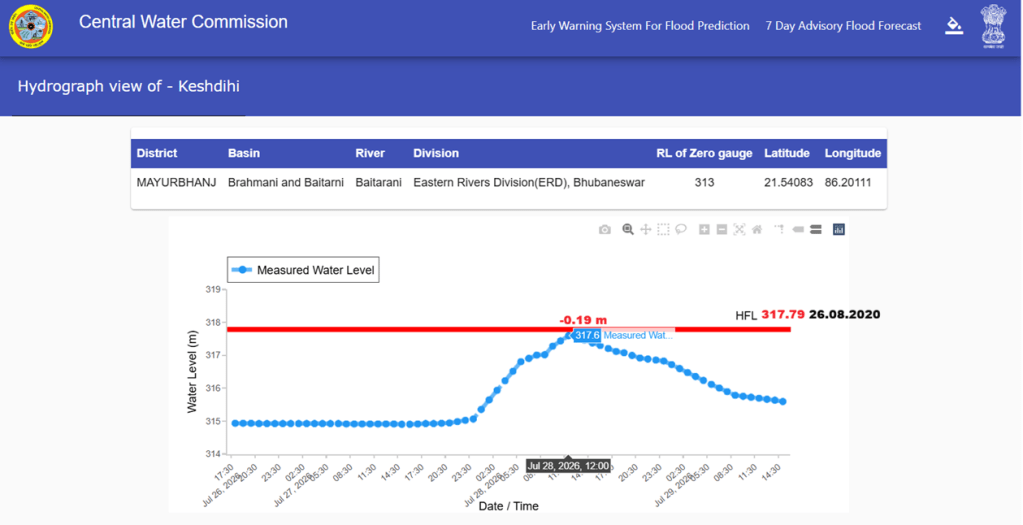
Task: Open Early Warning System For Flood Prediction
Action: point(640,26)
